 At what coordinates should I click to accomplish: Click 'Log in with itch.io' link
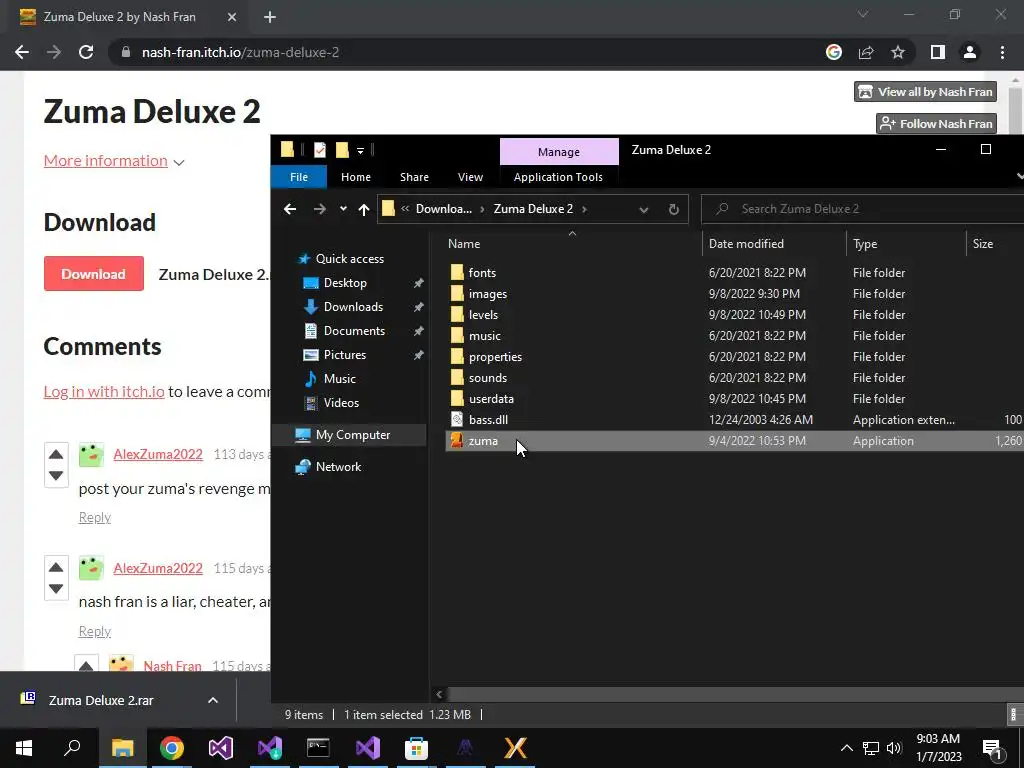point(104,391)
